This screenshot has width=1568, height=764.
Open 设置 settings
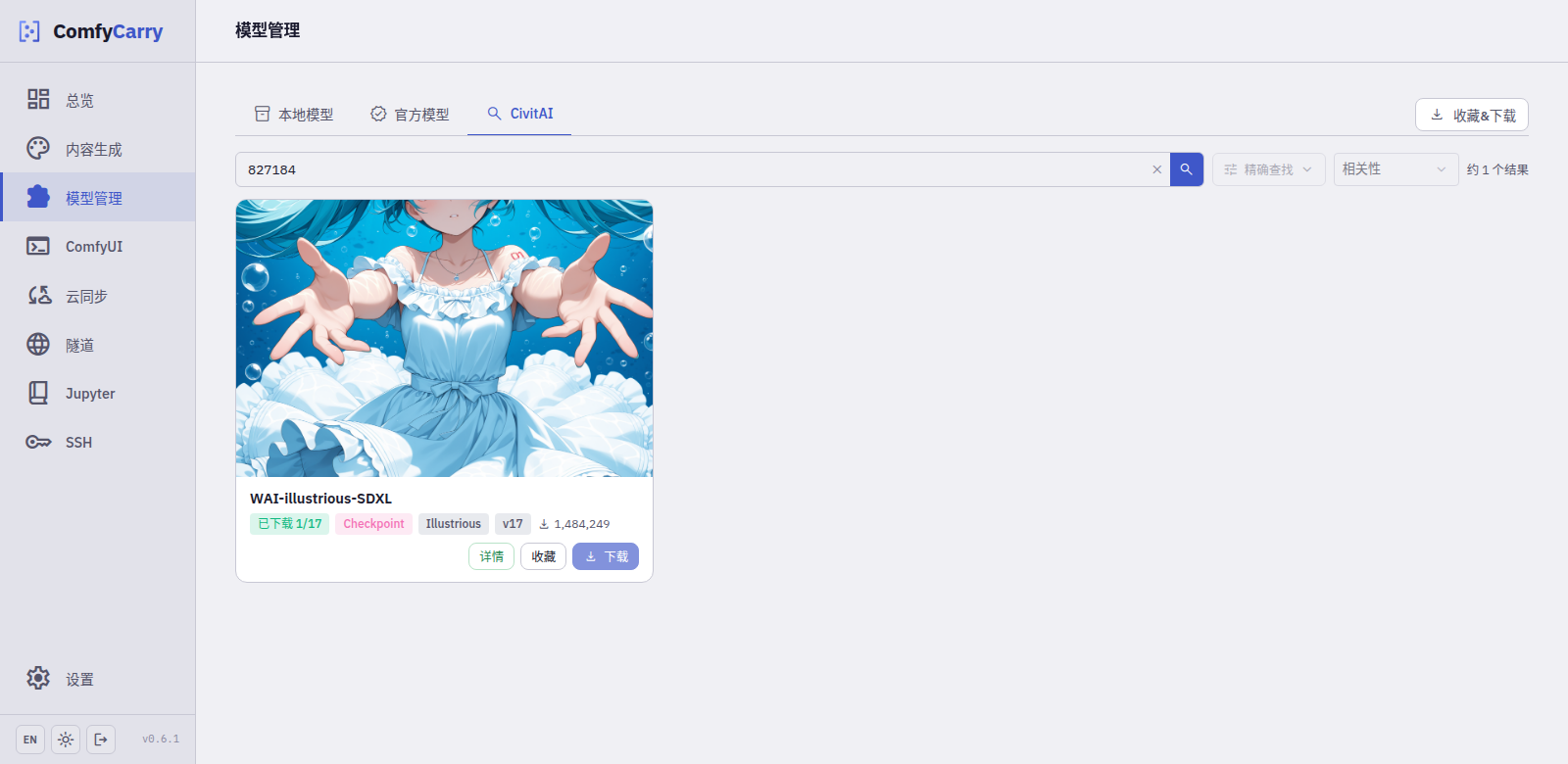click(x=98, y=679)
